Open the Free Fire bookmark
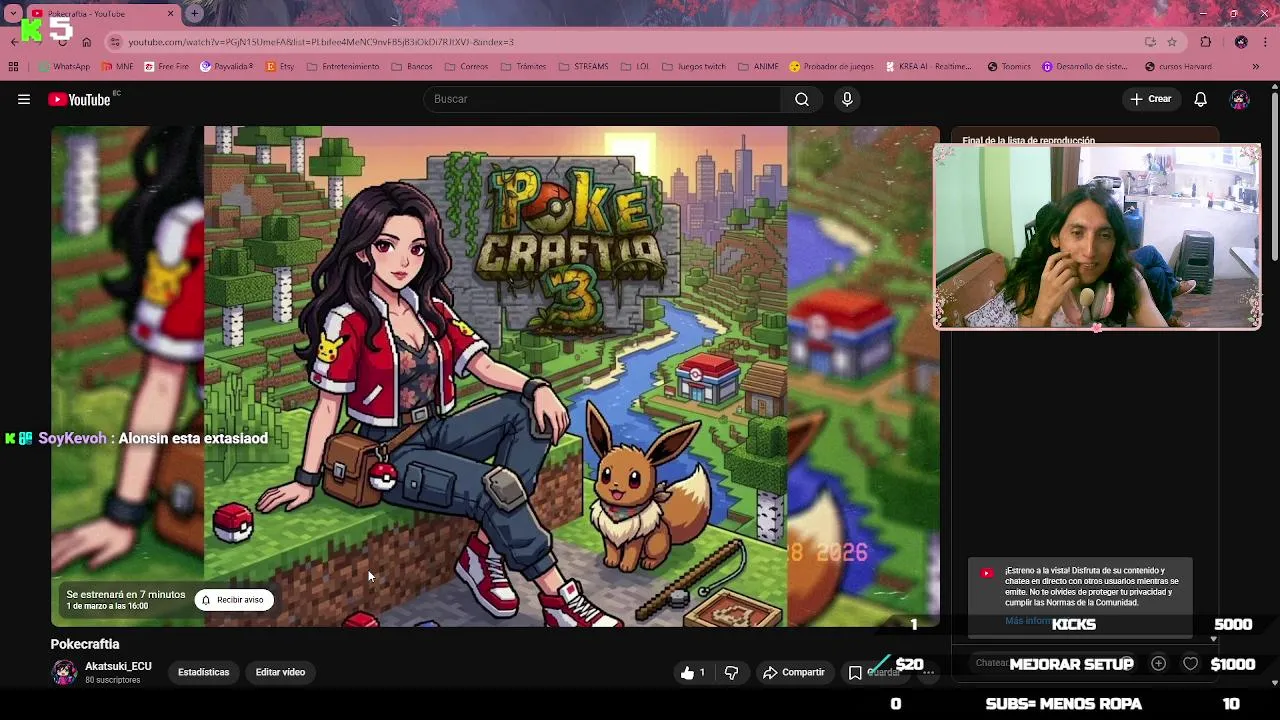Viewport: 1280px width, 720px height. click(166, 67)
